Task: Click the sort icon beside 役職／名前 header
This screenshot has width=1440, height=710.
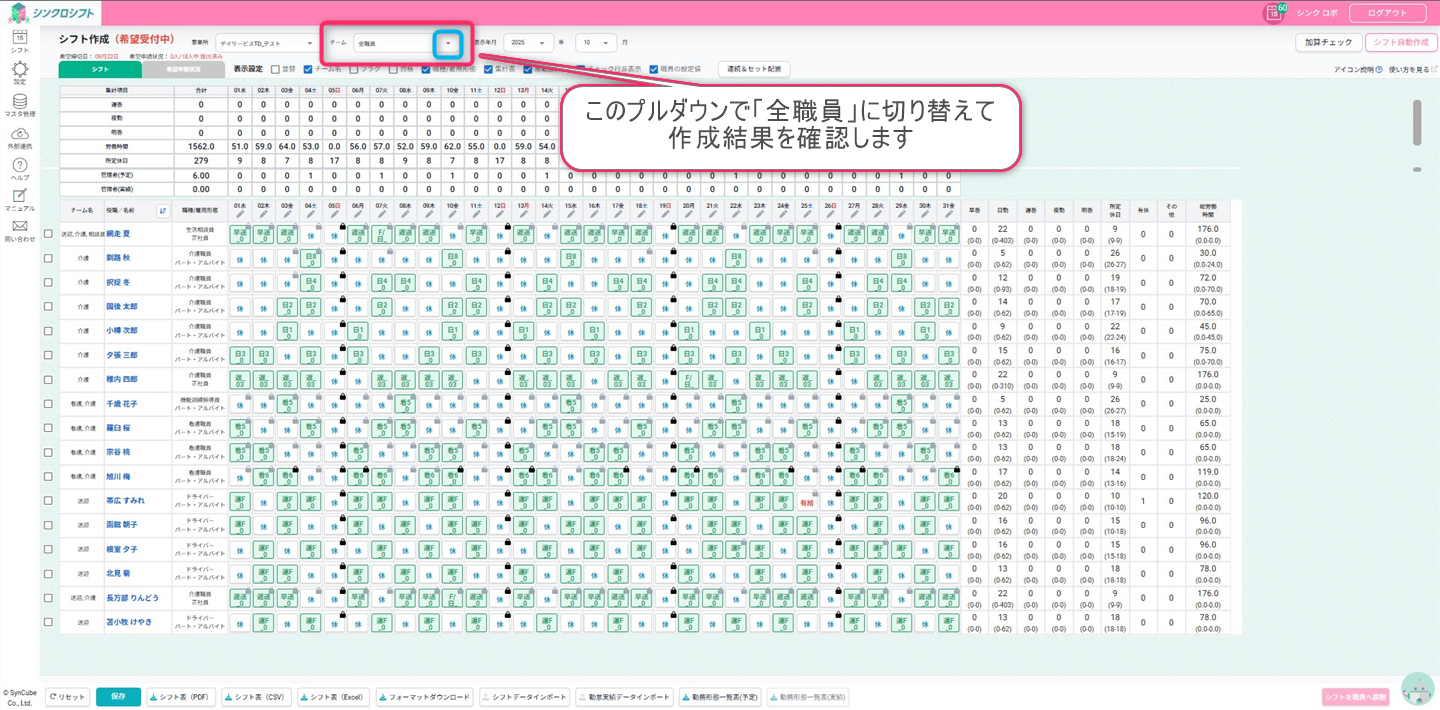Action: coord(163,211)
